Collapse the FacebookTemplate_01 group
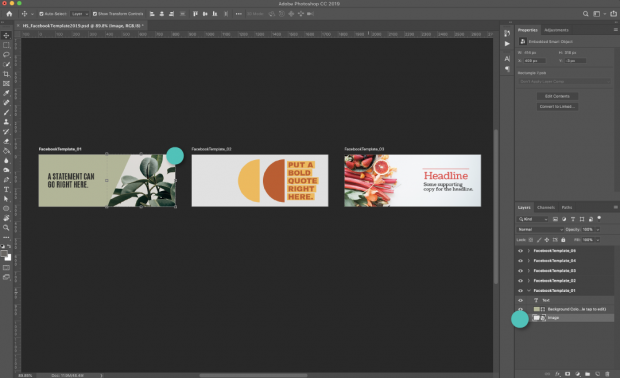 [x=529, y=290]
